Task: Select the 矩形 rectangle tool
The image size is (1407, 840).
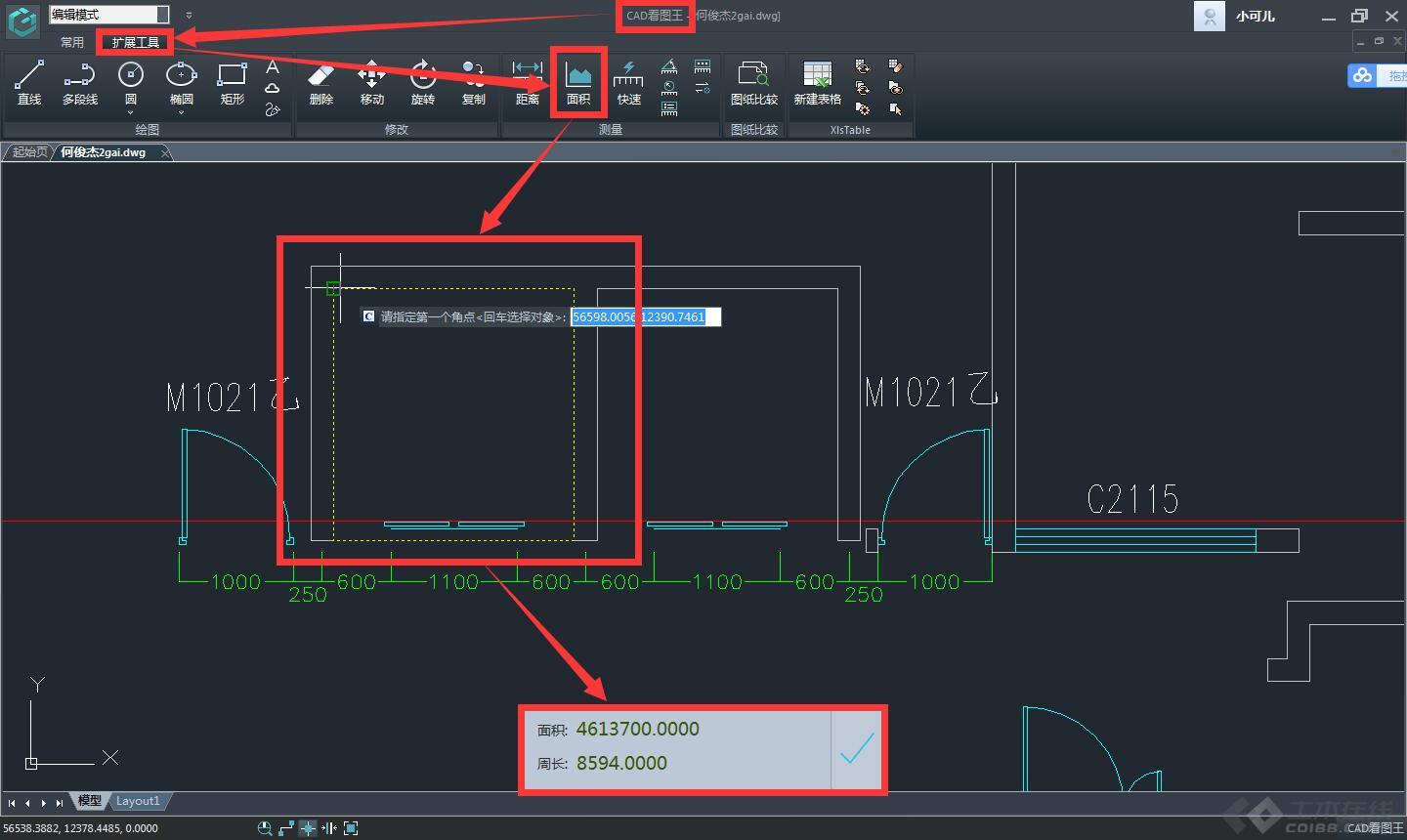Action: coord(232,83)
